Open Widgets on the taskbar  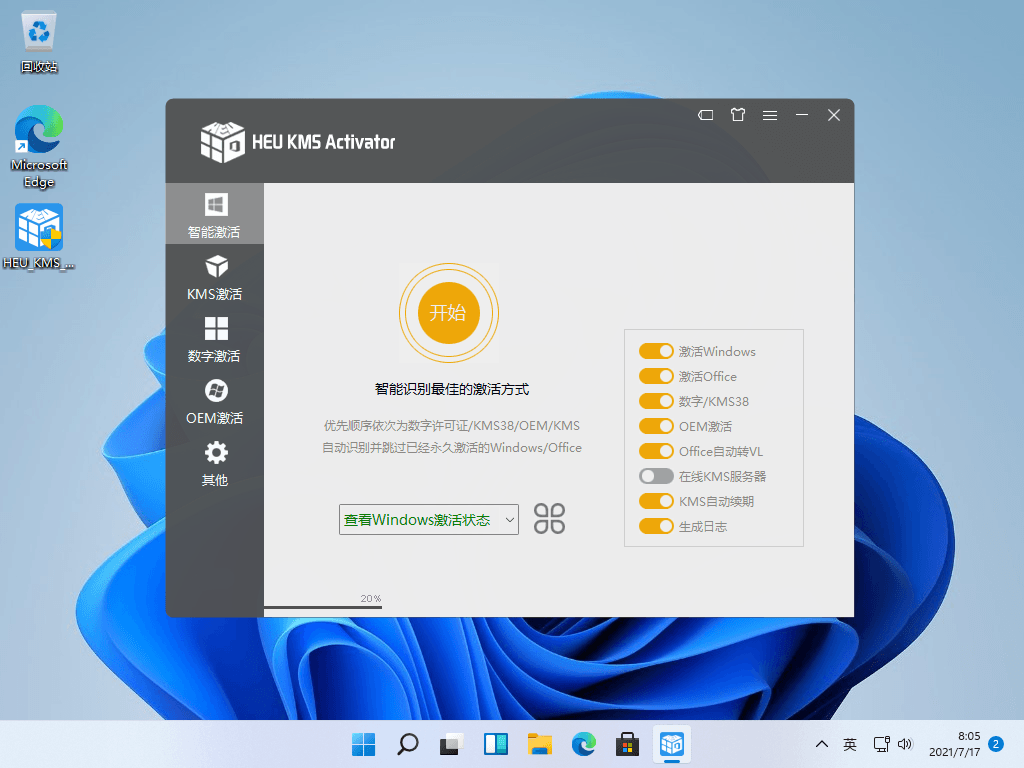pos(496,744)
